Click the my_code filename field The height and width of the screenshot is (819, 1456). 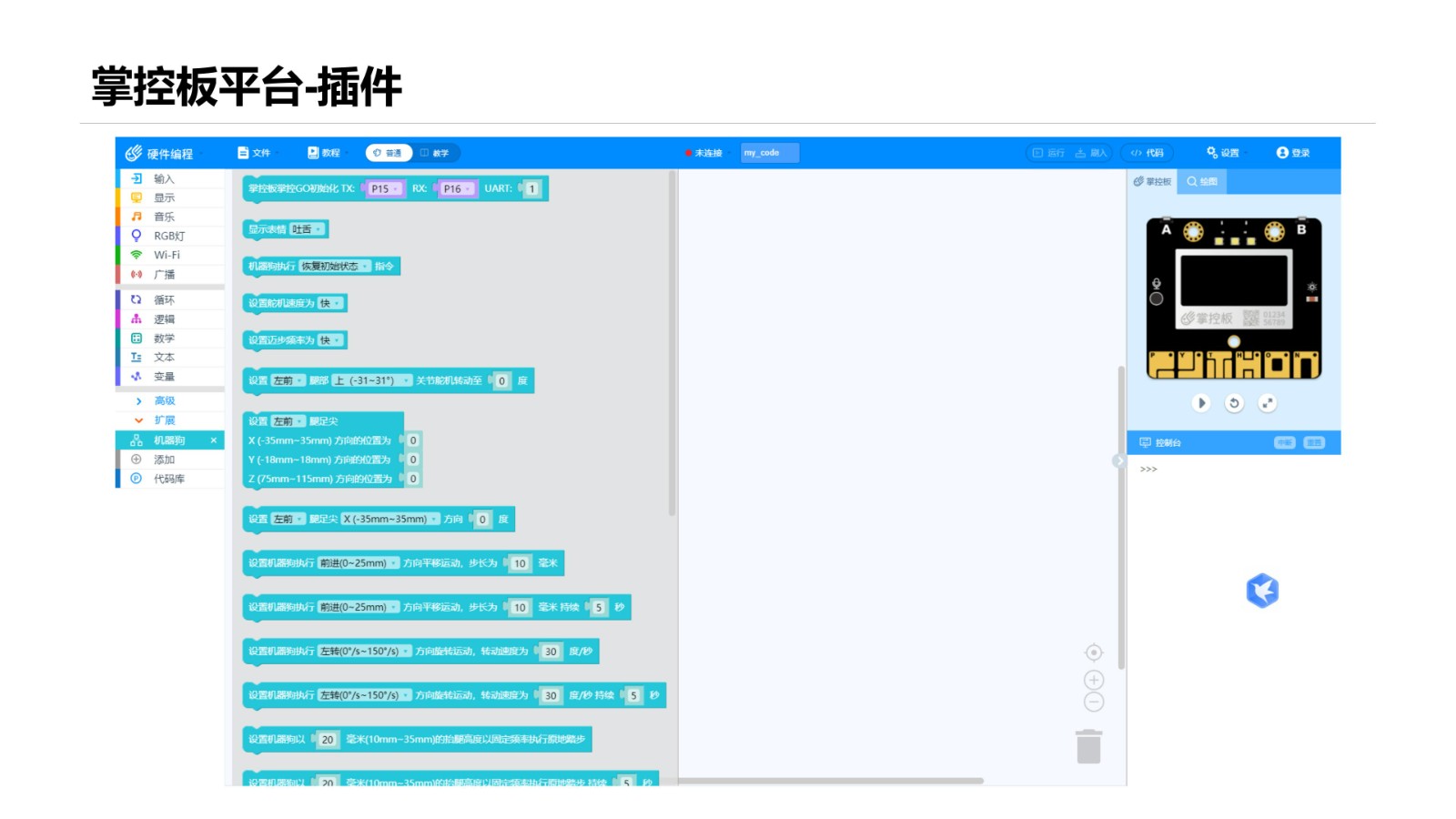pyautogui.click(x=770, y=153)
